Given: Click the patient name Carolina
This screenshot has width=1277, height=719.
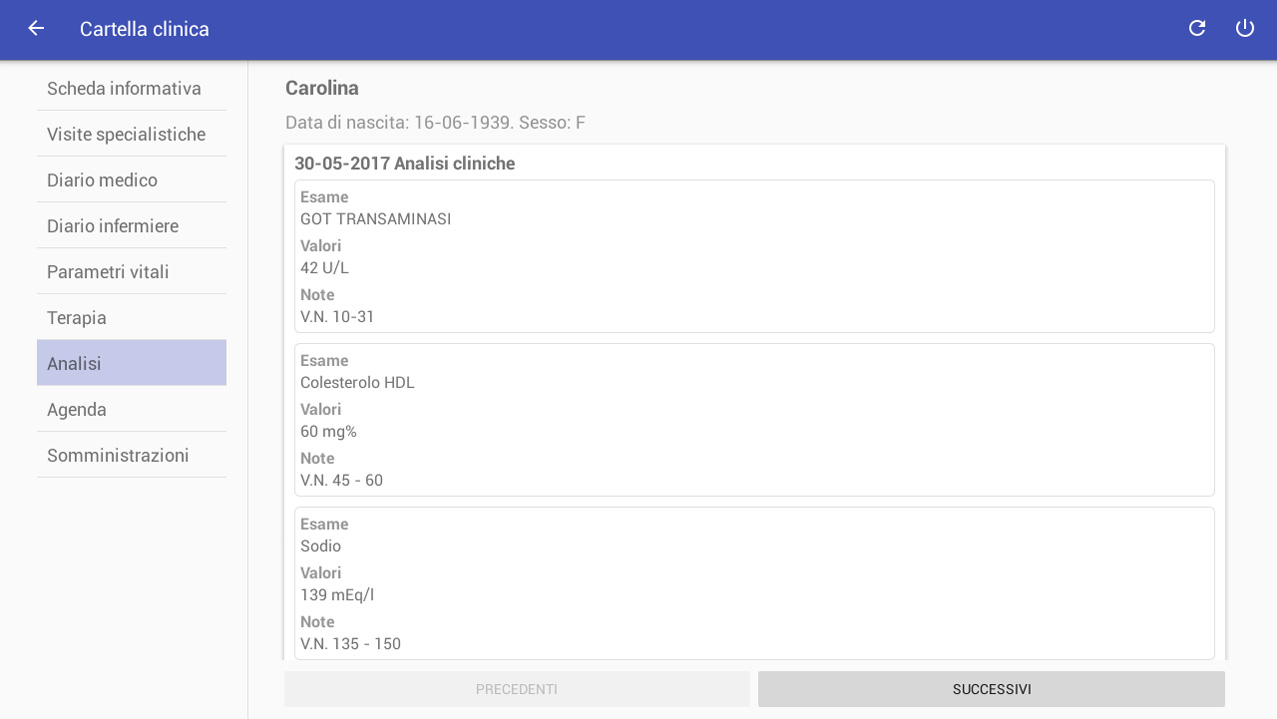Looking at the screenshot, I should coord(322,88).
